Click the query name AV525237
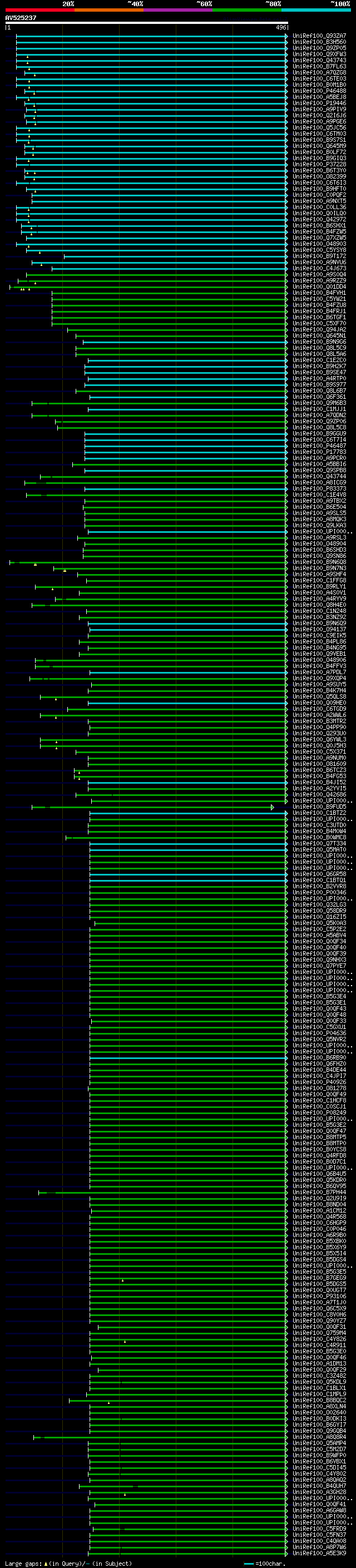This screenshot has width=356, height=1568. coord(21,18)
